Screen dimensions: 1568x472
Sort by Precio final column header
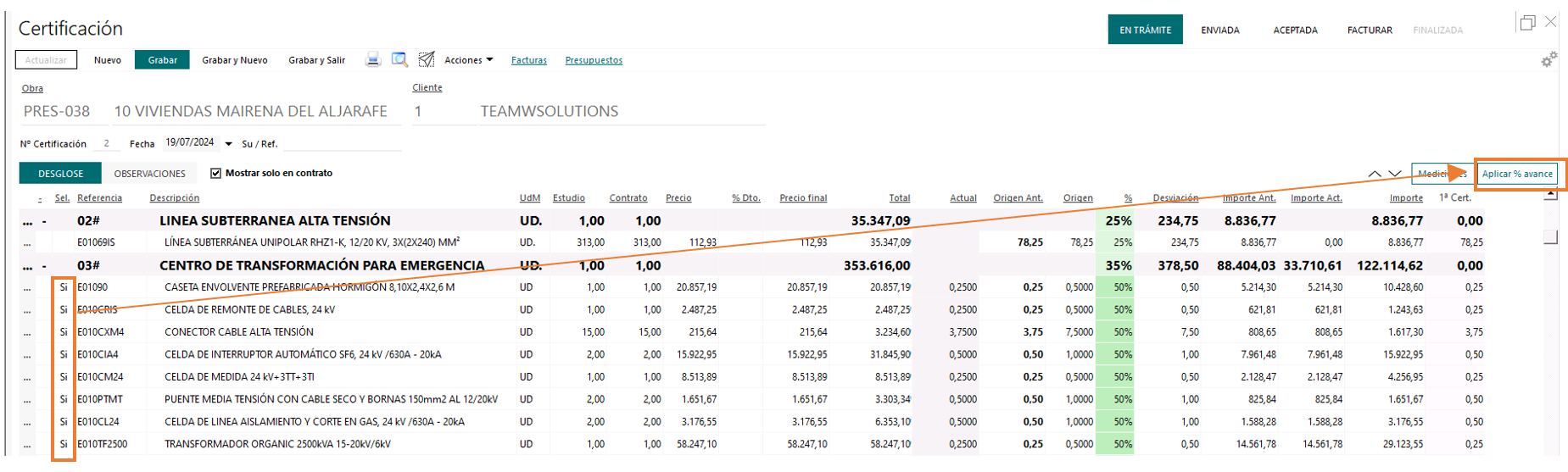click(803, 197)
